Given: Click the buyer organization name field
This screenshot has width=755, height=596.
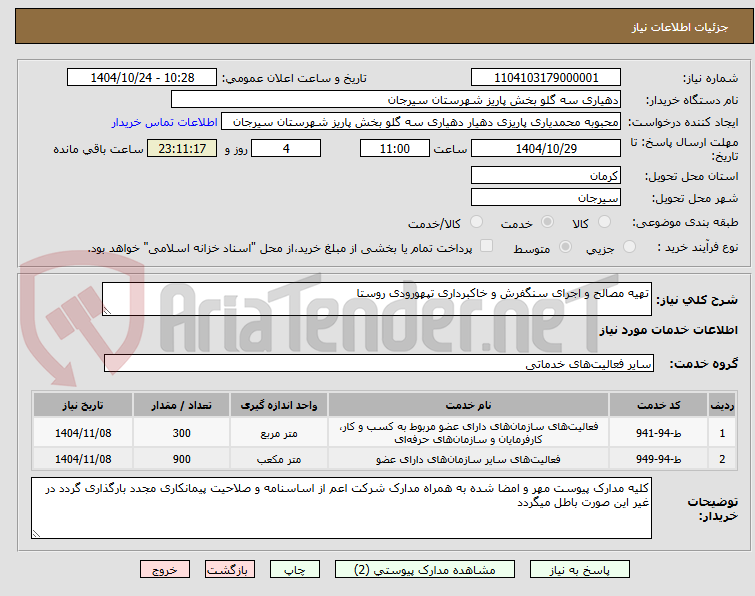Looking at the screenshot, I should (x=396, y=100).
